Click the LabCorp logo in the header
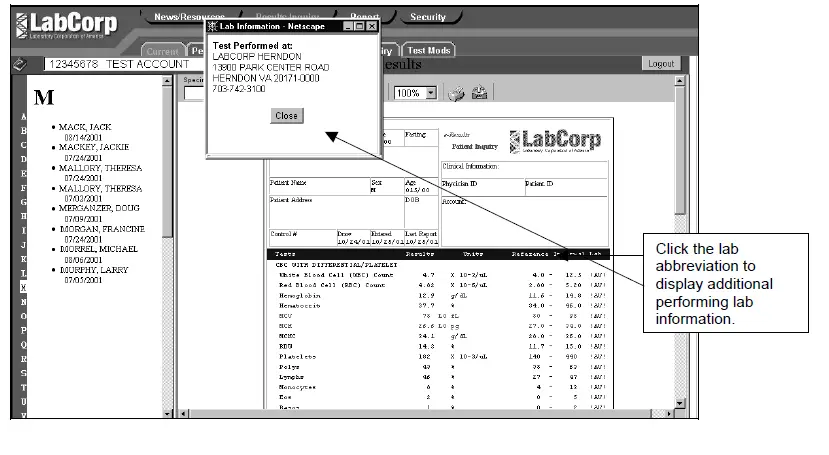Screen dimensions: 829x455 tap(67, 25)
